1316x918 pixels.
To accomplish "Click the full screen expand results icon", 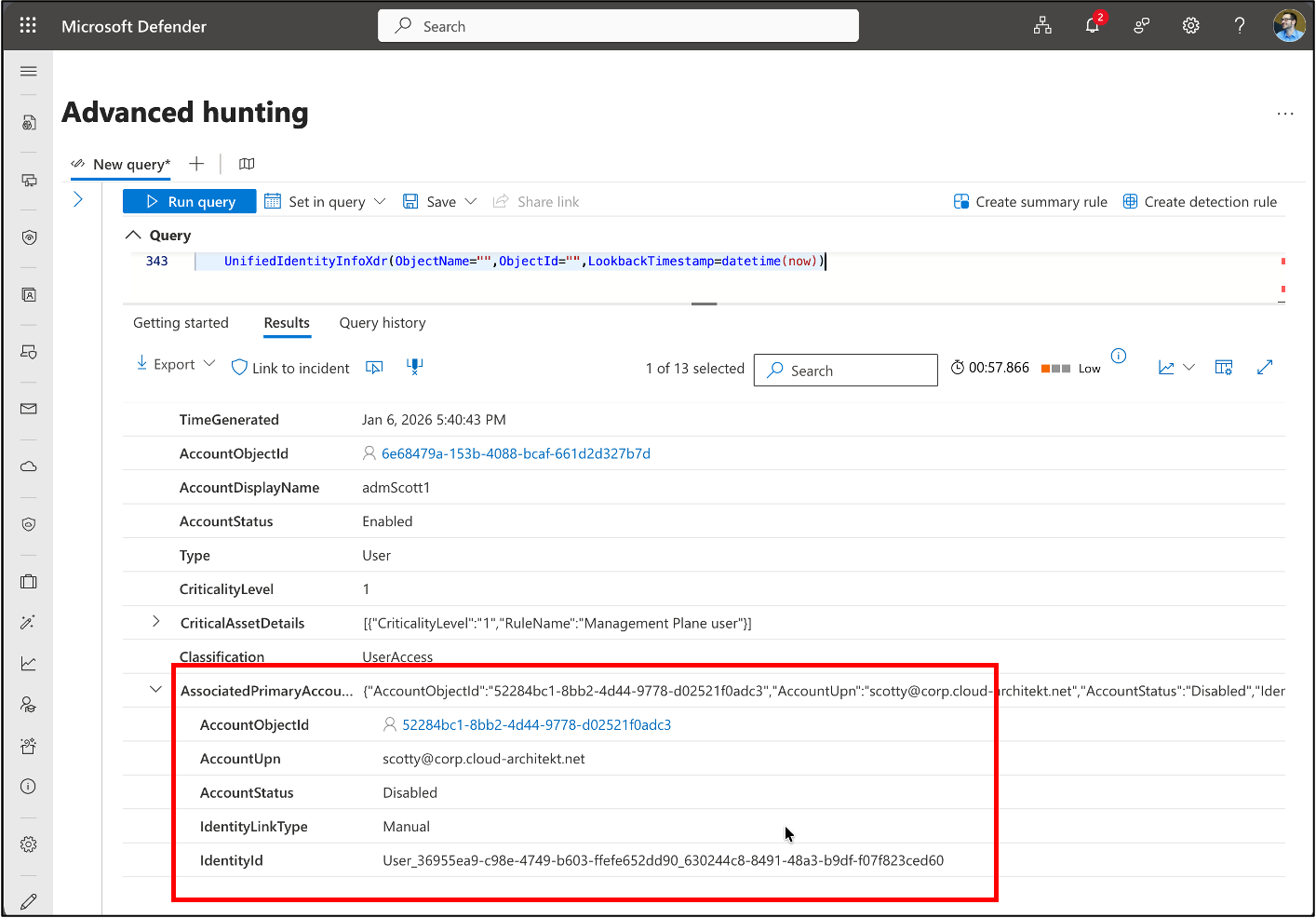I will pyautogui.click(x=1264, y=368).
